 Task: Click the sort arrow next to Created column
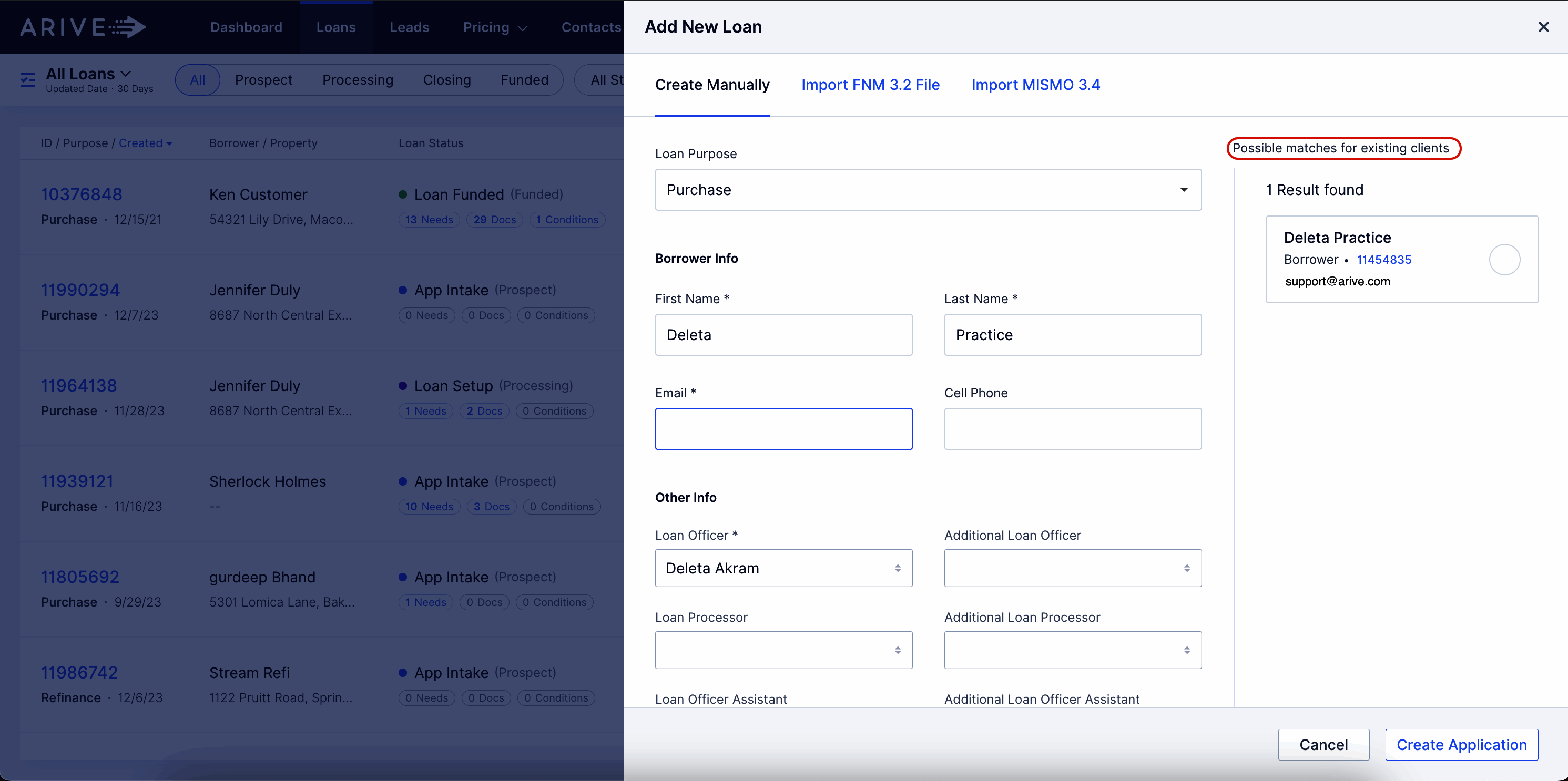point(169,143)
